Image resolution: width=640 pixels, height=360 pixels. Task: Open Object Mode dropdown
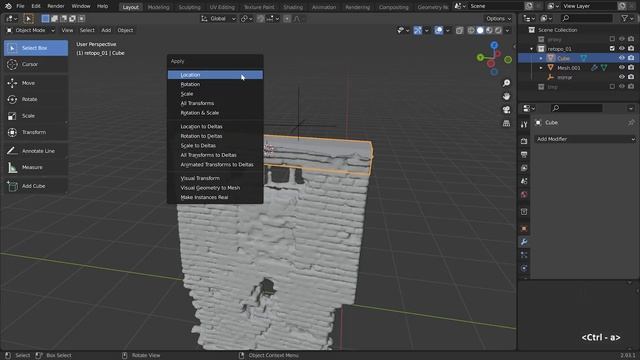[x=31, y=30]
